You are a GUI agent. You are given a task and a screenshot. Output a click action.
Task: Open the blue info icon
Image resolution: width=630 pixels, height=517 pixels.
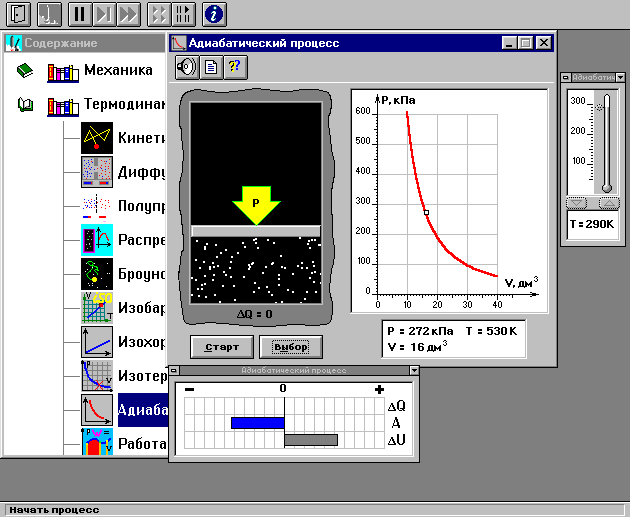pos(214,14)
